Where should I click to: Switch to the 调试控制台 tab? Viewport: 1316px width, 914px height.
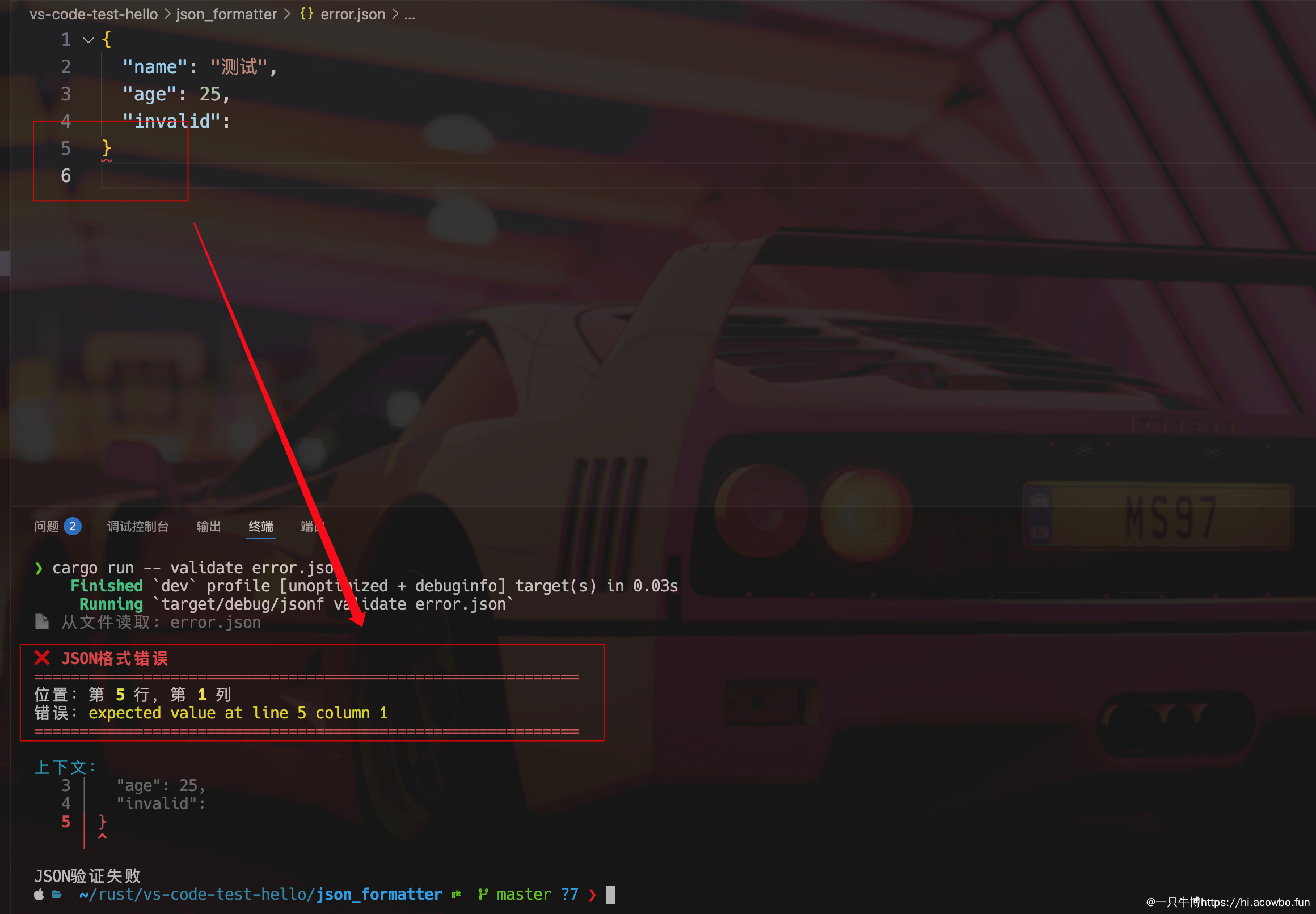[x=137, y=526]
